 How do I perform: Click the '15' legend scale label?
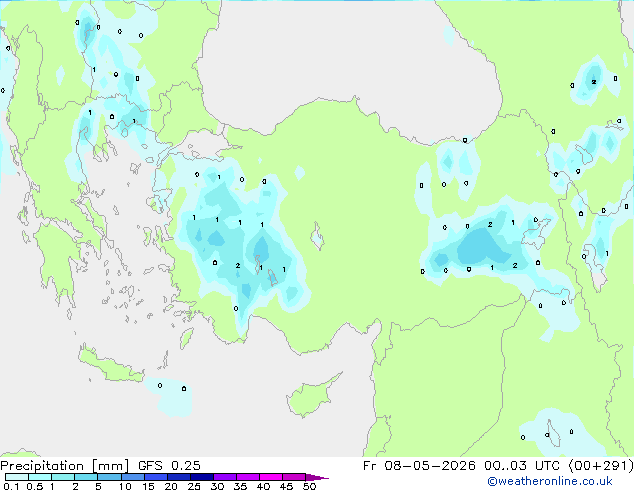pos(148,486)
